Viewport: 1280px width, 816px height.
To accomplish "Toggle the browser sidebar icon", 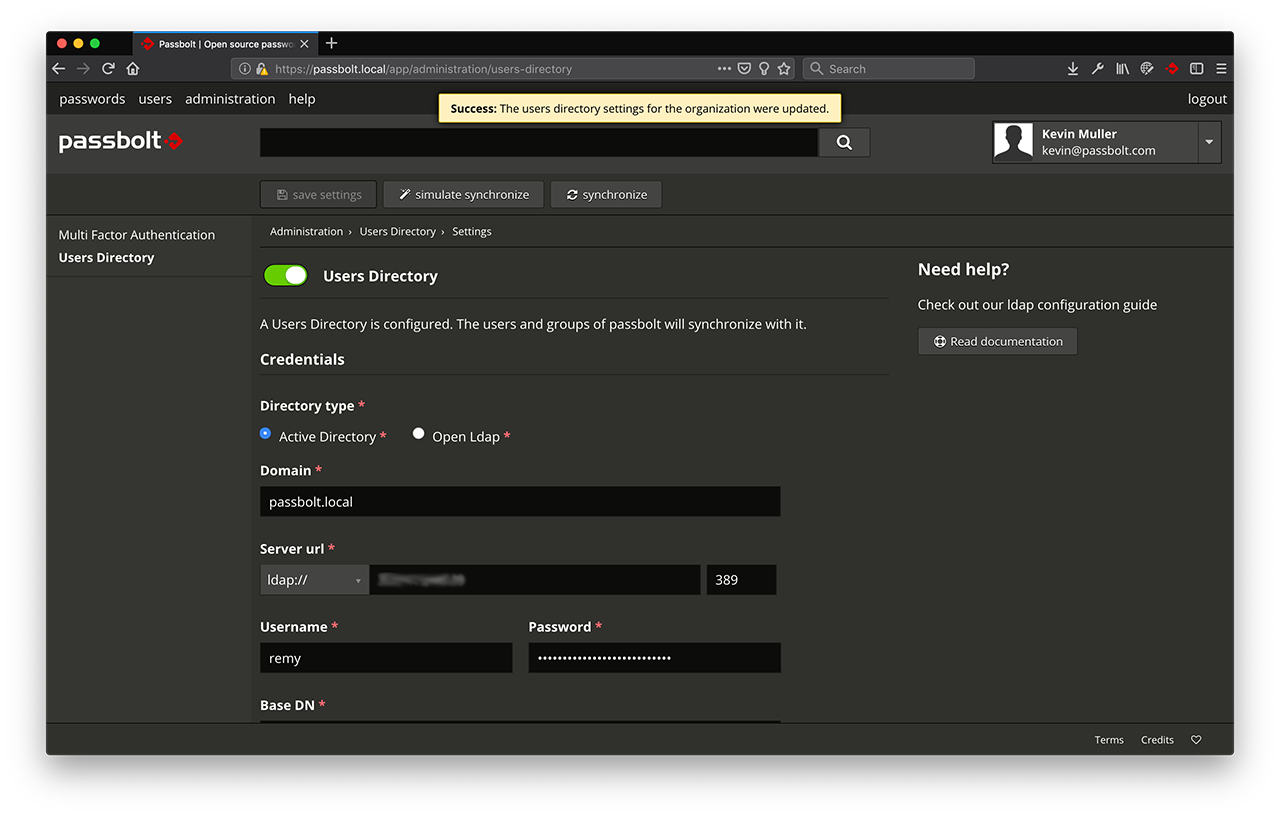I will pyautogui.click(x=1196, y=69).
